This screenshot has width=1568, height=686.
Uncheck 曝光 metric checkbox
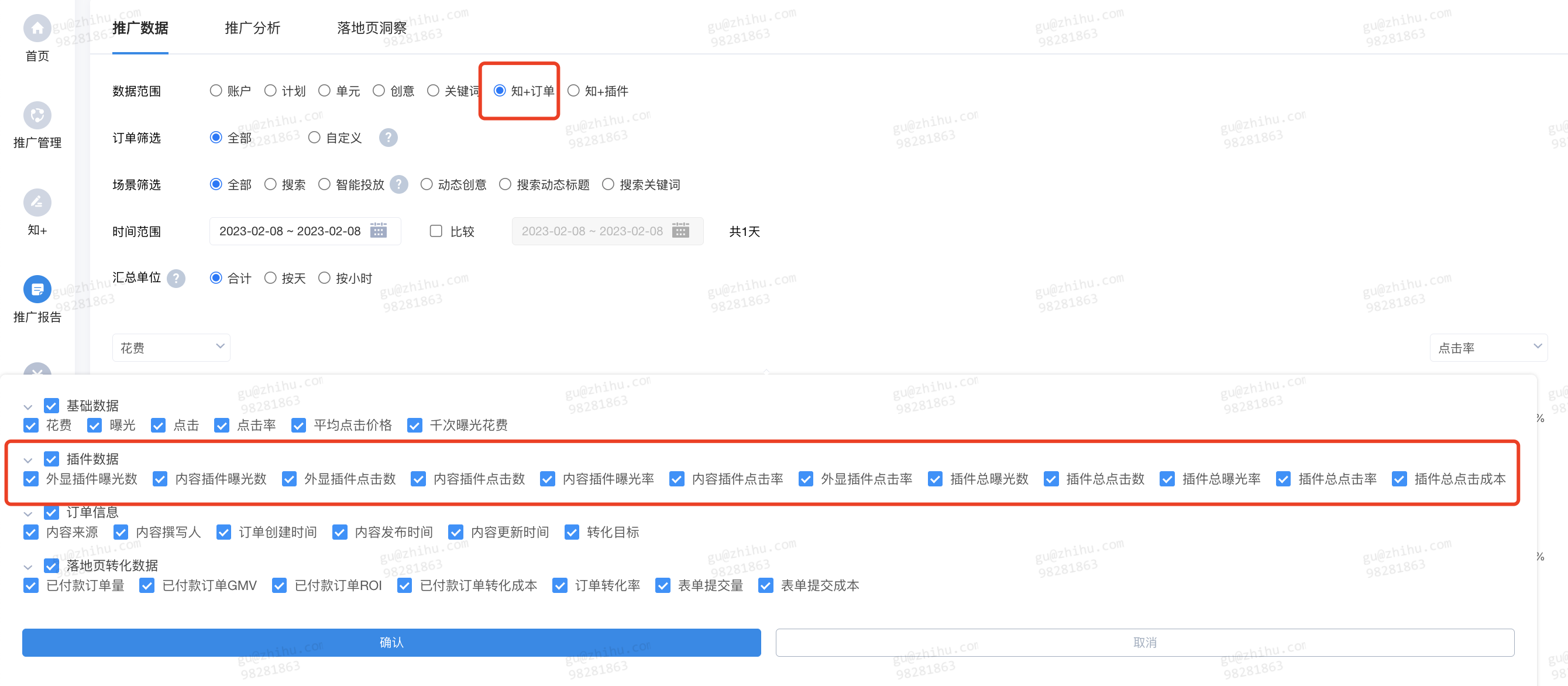(94, 426)
